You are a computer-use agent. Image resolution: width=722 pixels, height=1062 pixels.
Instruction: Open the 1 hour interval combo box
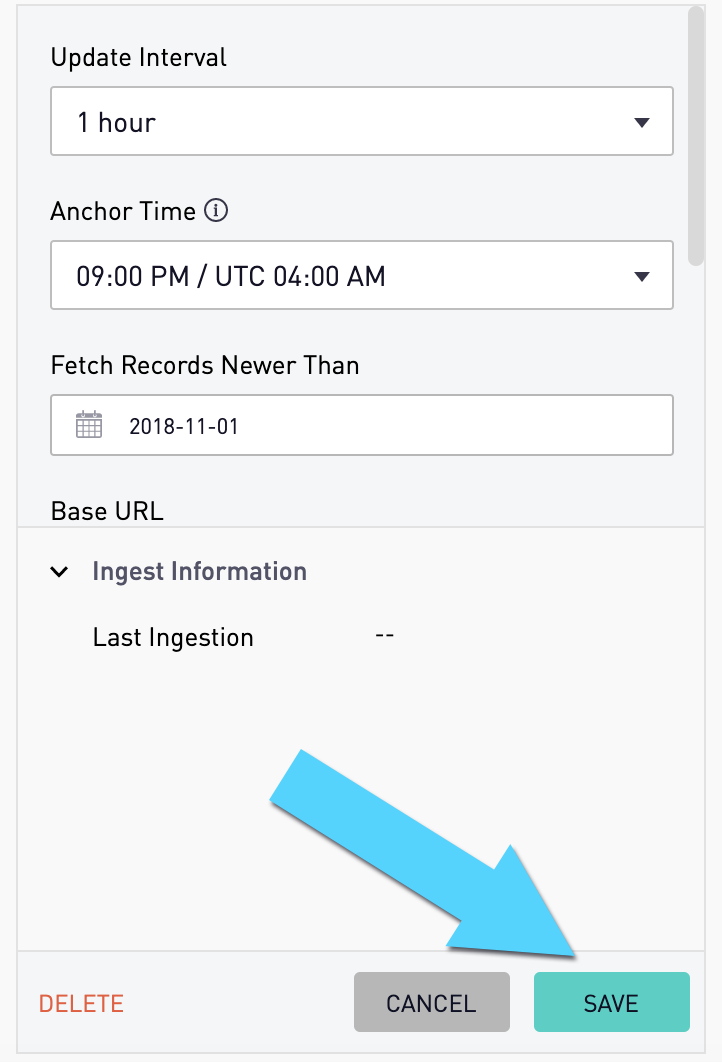pyautogui.click(x=362, y=121)
